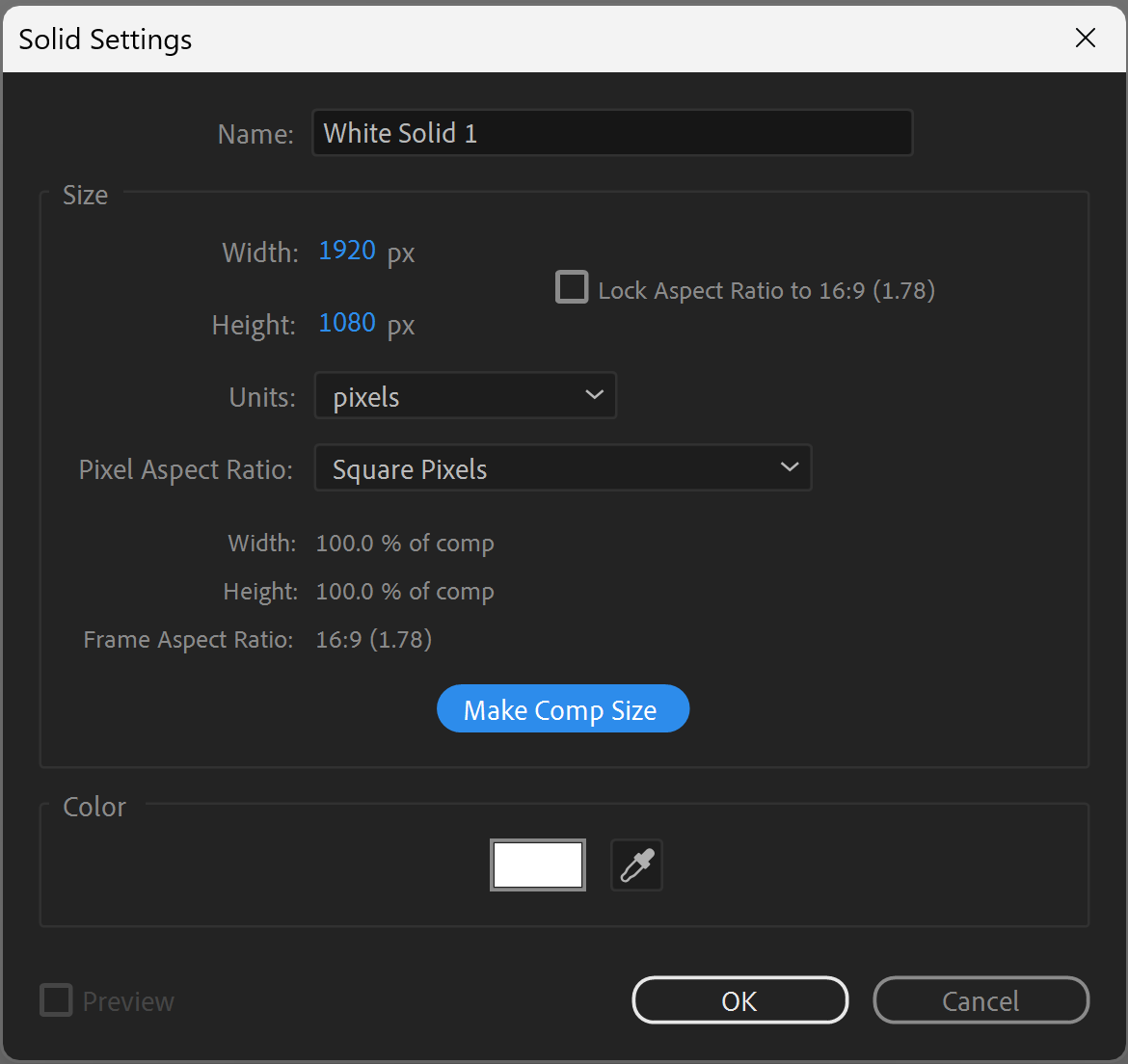Open the chevron on Pixel Aspect Ratio
This screenshot has height=1064, width=1128.
[791, 467]
